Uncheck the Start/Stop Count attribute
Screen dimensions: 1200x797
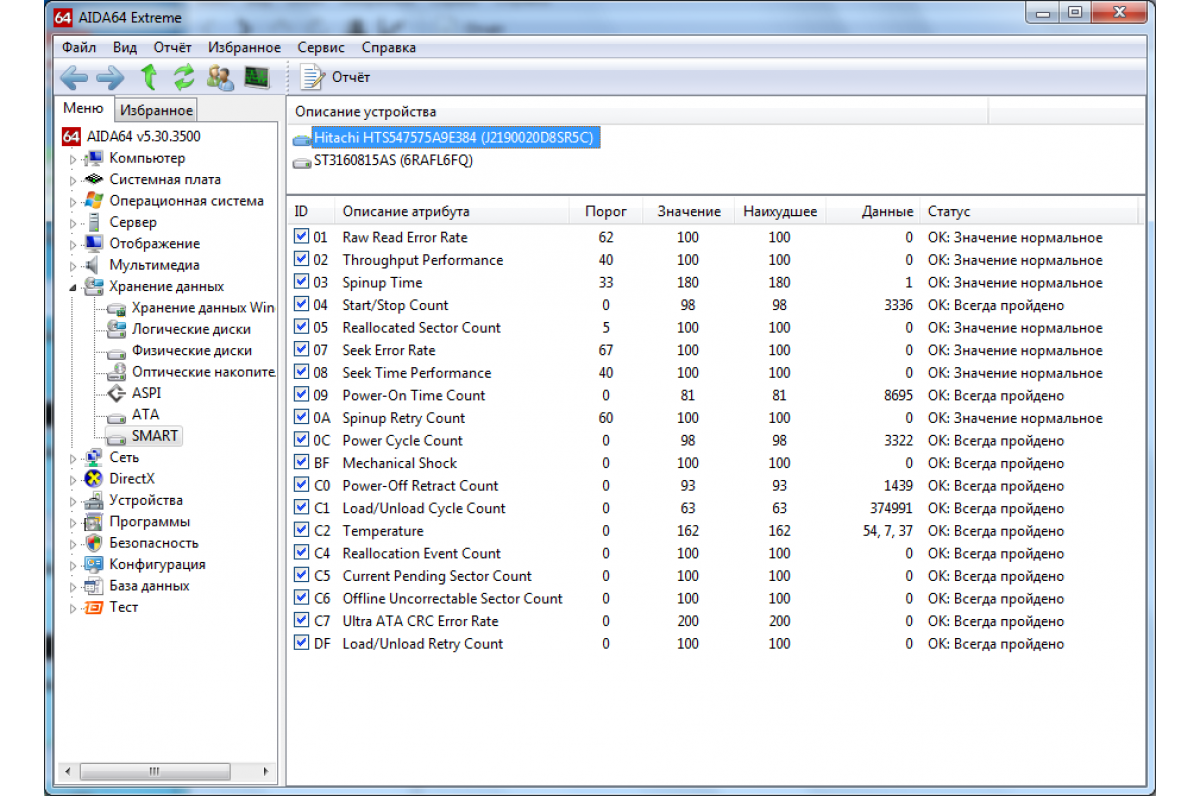pos(301,305)
